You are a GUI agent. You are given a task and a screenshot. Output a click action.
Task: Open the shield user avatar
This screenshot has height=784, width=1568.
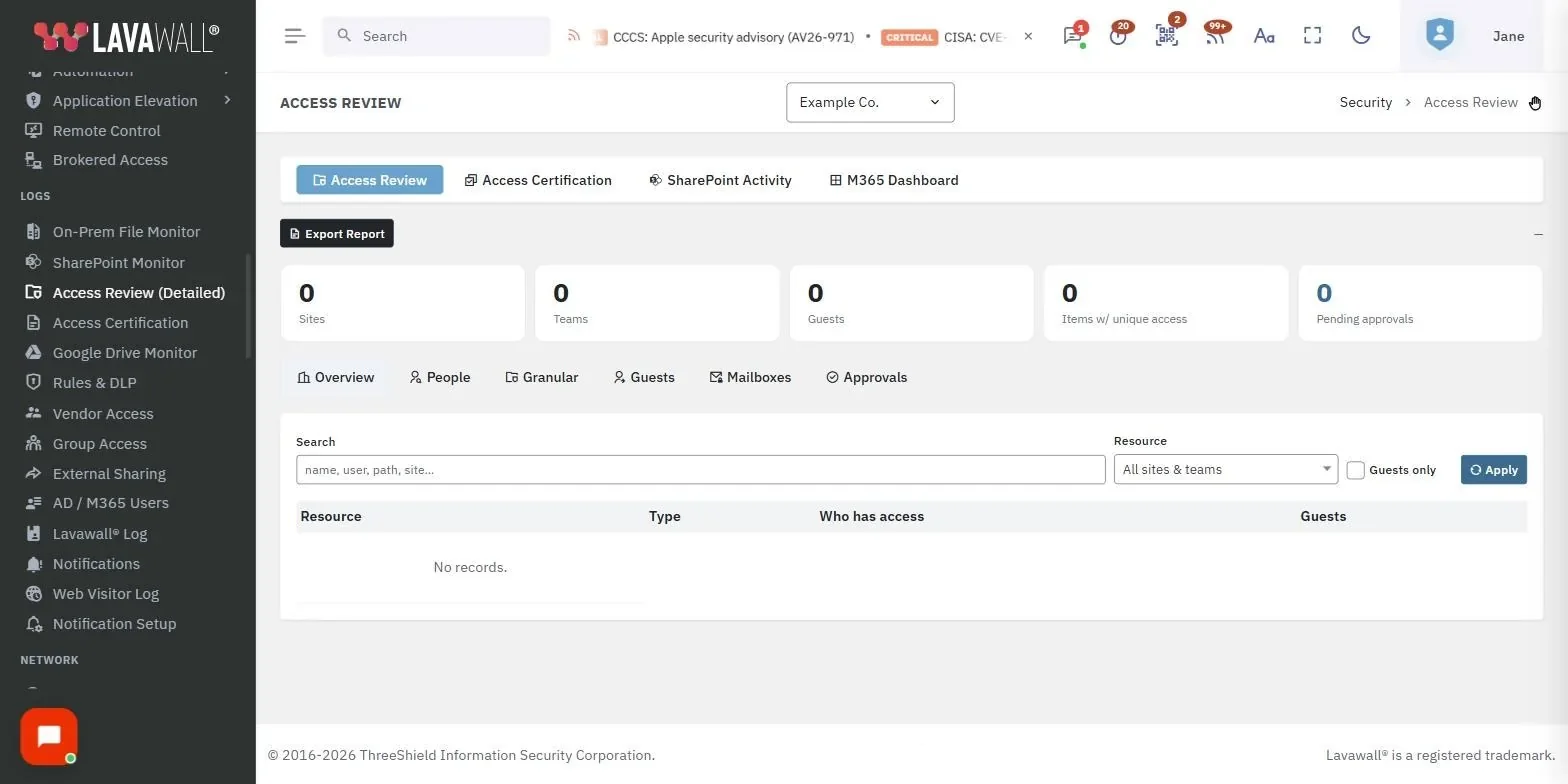coord(1440,36)
